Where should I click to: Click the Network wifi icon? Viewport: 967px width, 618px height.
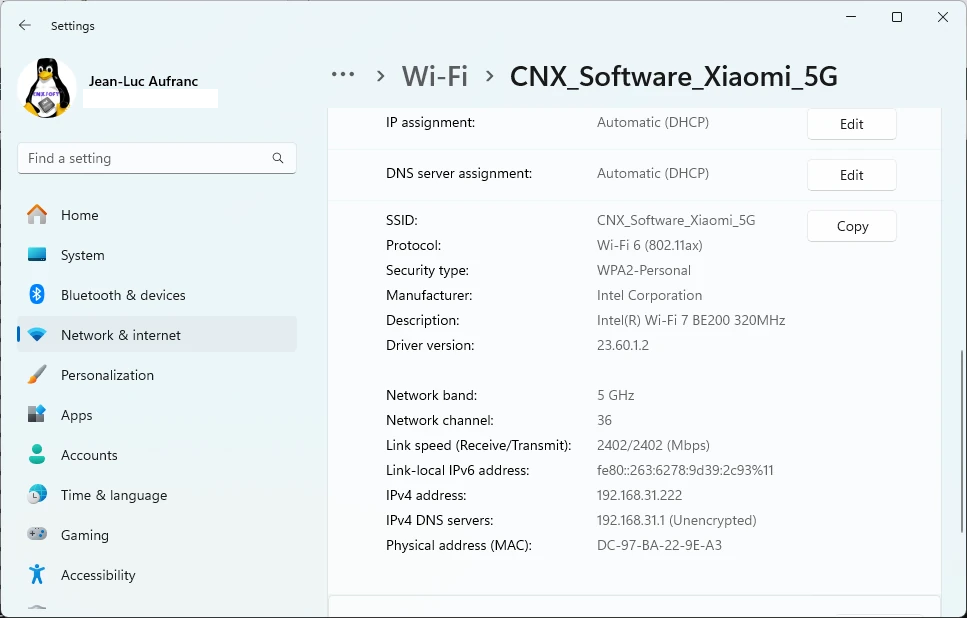tap(37, 335)
